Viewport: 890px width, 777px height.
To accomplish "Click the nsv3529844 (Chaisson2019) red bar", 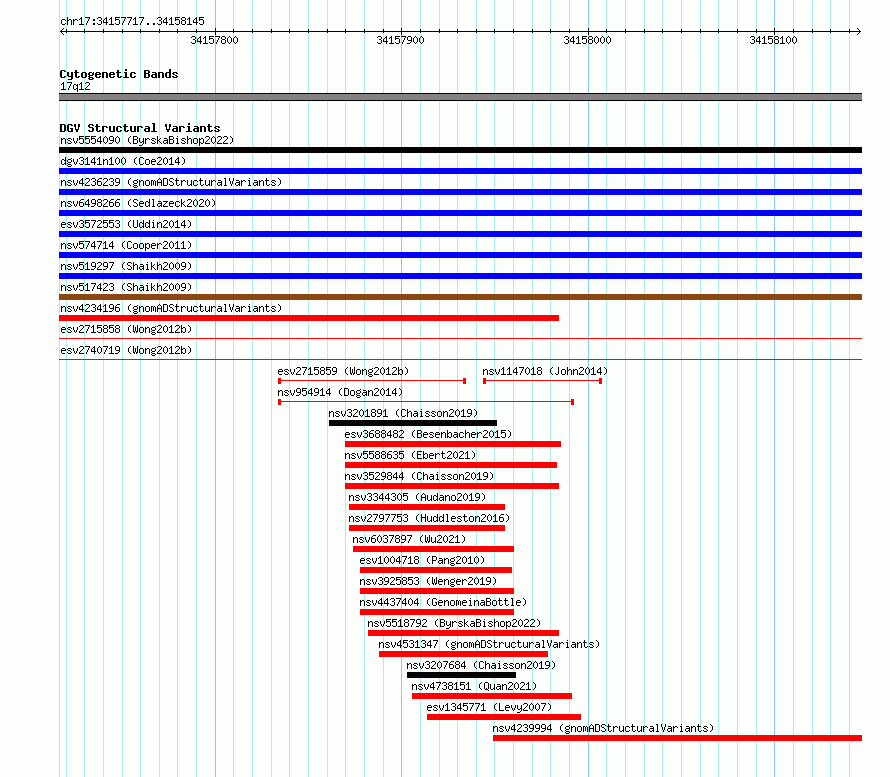I will 452,486.
